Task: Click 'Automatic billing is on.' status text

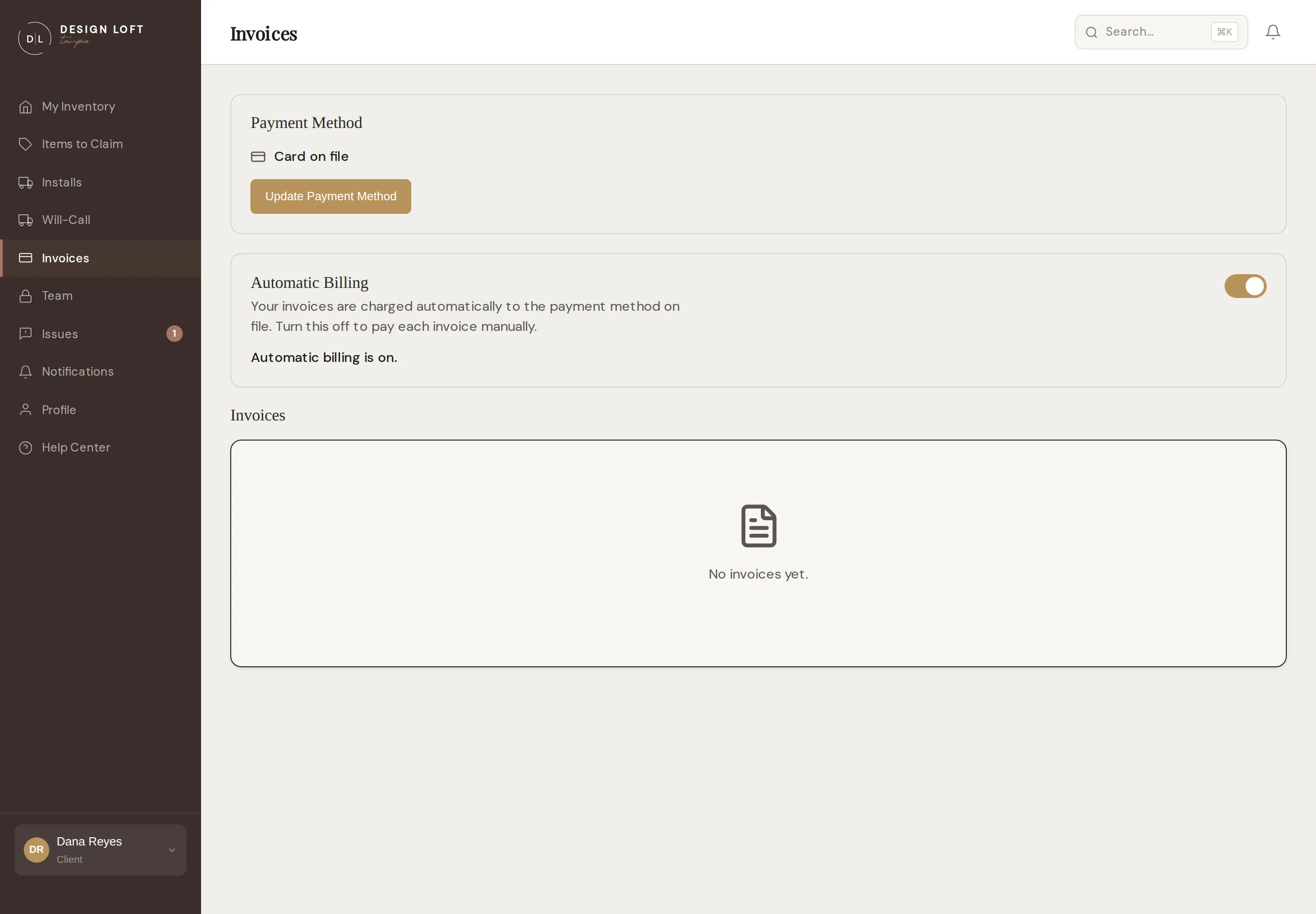Action: coord(324,358)
